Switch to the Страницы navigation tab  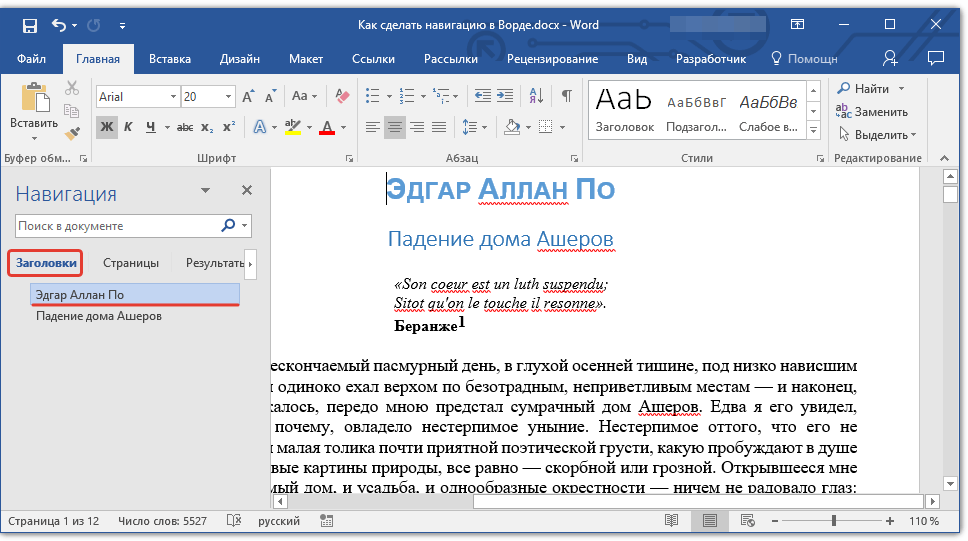pyautogui.click(x=131, y=263)
